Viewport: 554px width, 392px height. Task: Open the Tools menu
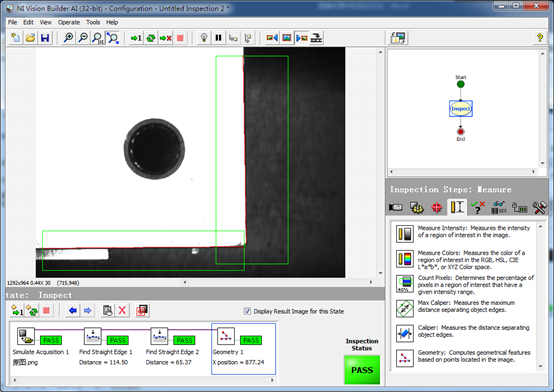(93, 22)
